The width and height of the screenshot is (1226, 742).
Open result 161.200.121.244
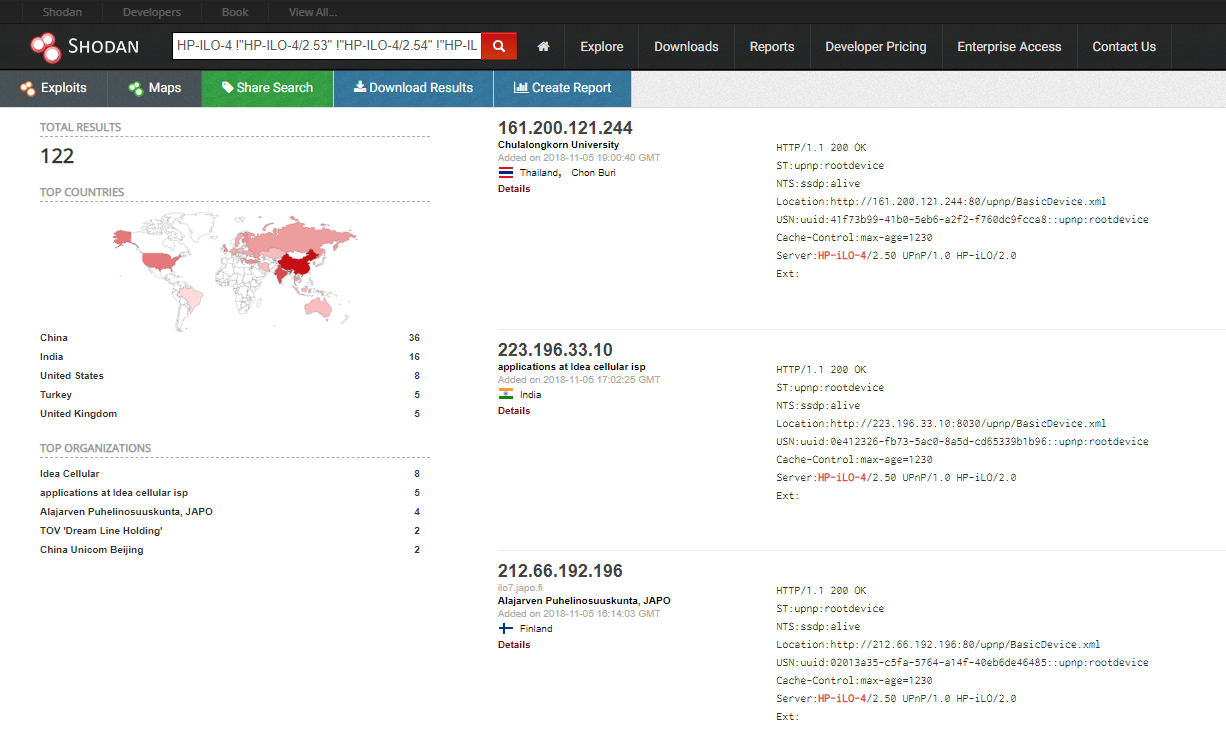pos(565,128)
